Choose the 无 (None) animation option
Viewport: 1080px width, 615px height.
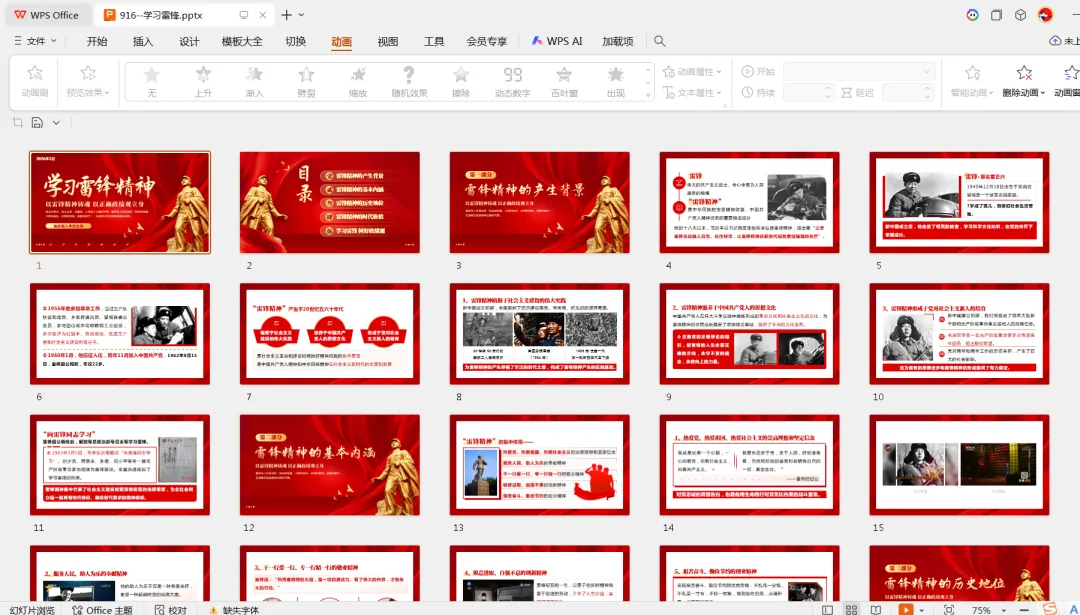(x=152, y=82)
